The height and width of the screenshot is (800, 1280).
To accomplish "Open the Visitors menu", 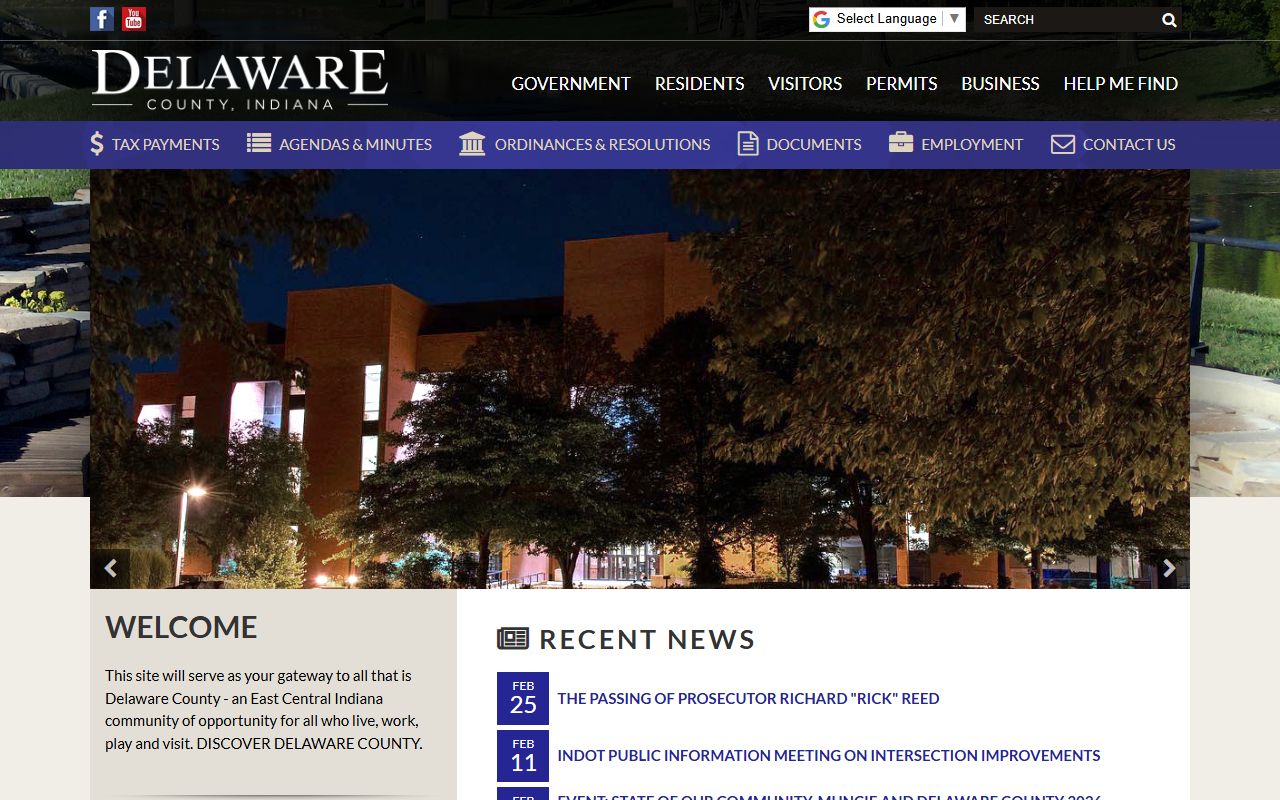I will click(x=805, y=84).
